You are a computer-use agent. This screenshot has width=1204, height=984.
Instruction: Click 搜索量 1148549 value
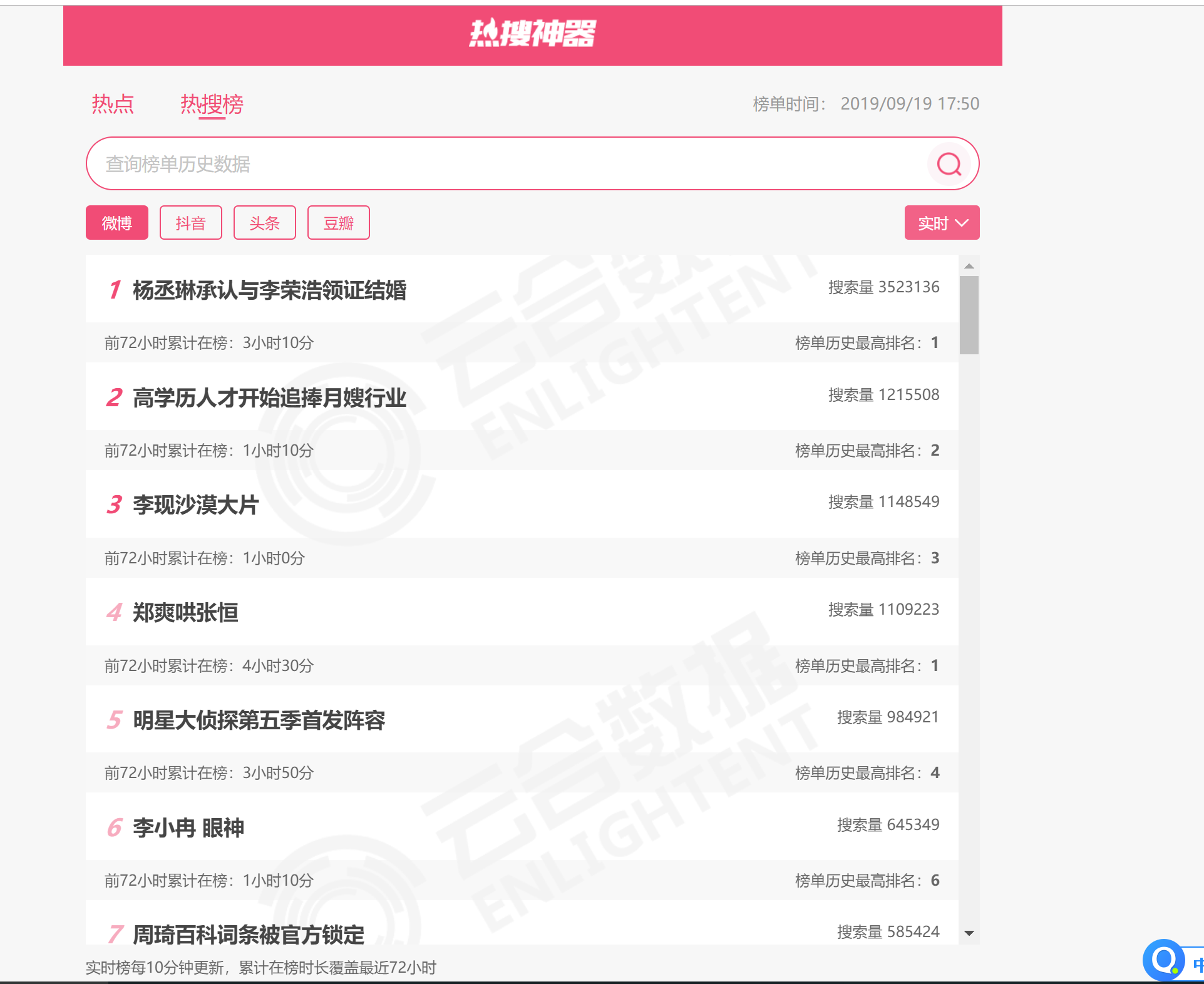pyautogui.click(x=883, y=502)
